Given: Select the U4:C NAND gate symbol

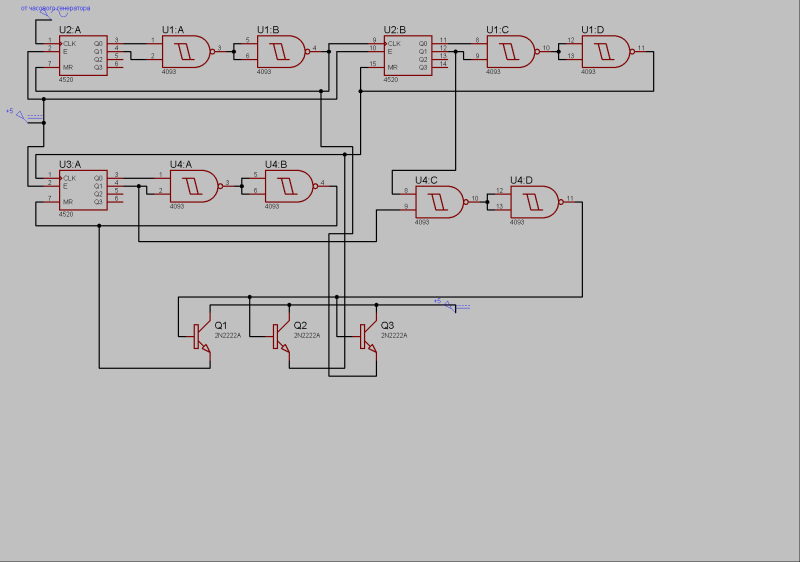Looking at the screenshot, I should 441,202.
